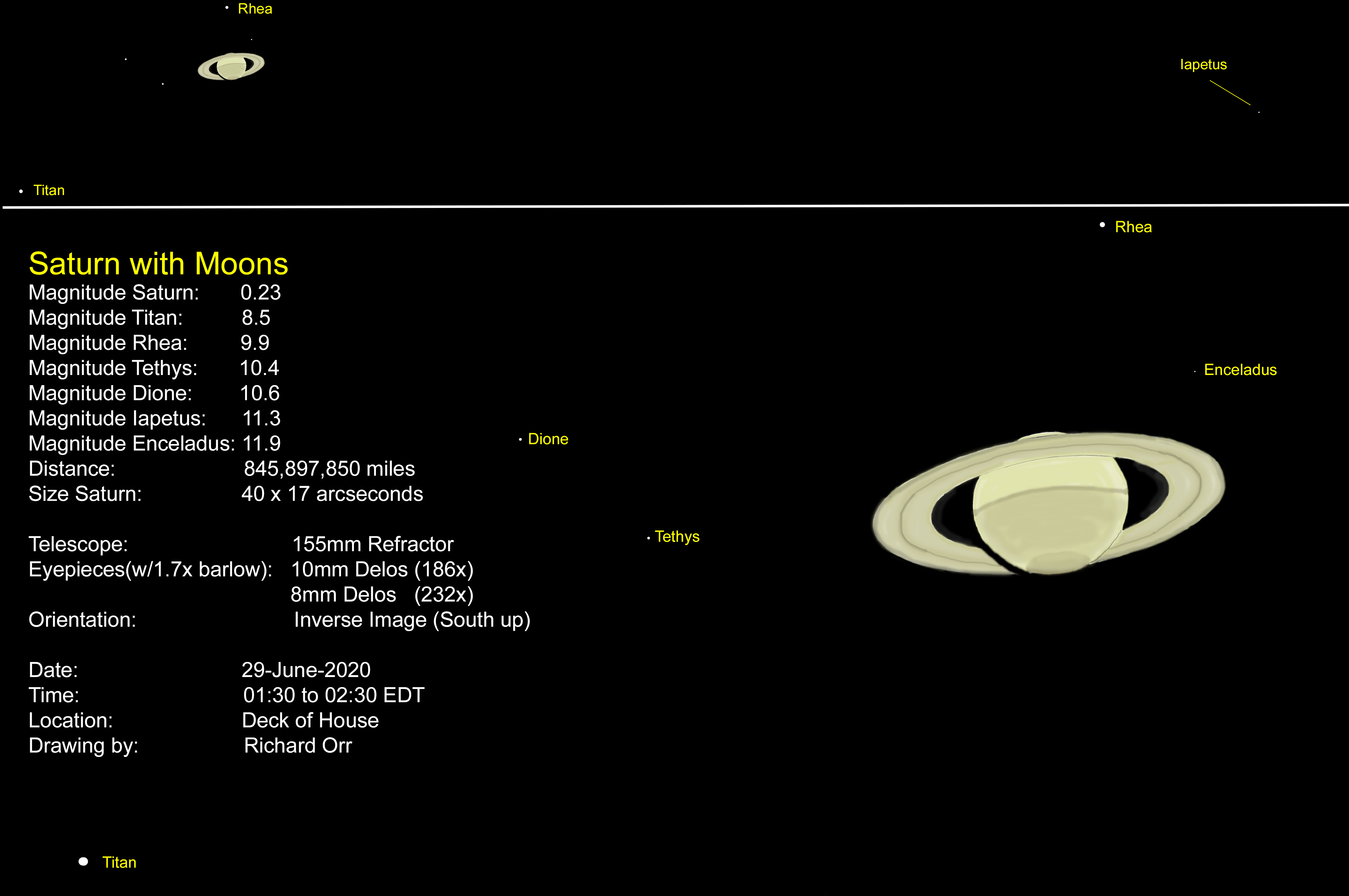Click the Rhea label beside the large dot
The height and width of the screenshot is (896, 1349).
click(1133, 227)
